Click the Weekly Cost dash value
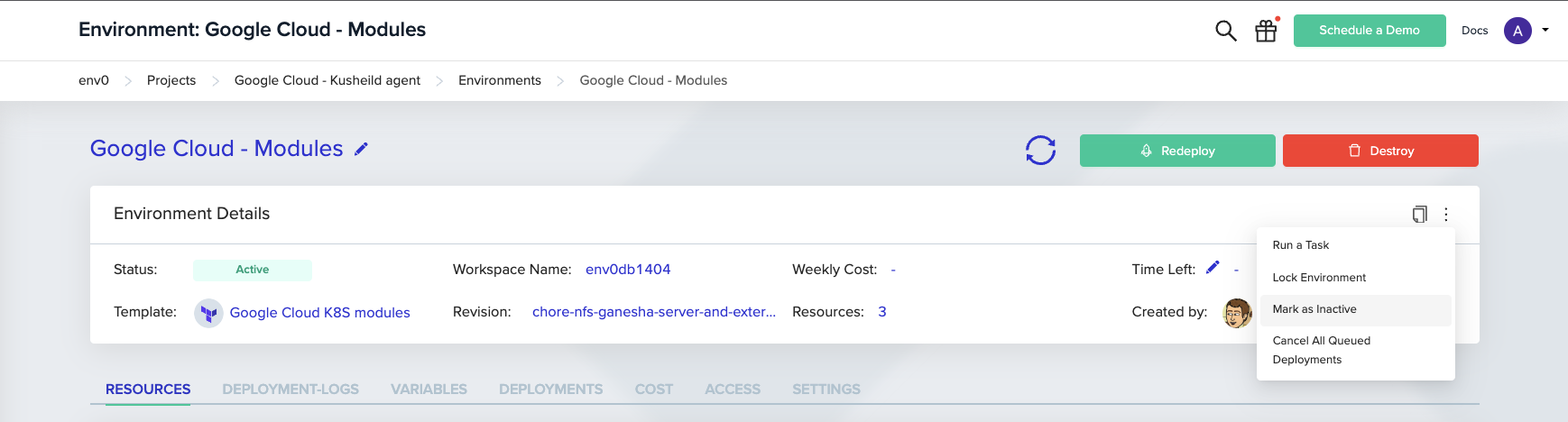 click(x=893, y=270)
